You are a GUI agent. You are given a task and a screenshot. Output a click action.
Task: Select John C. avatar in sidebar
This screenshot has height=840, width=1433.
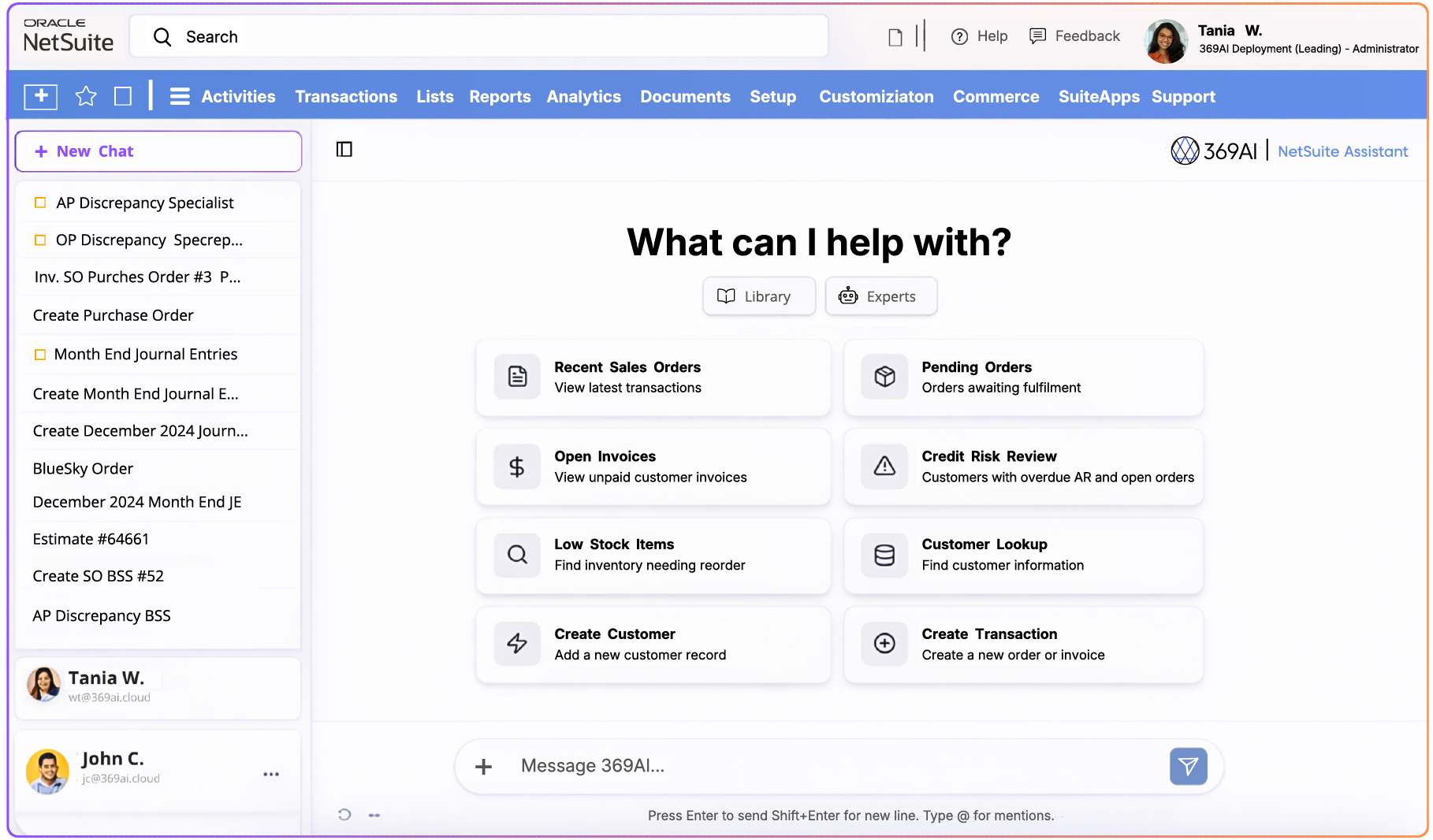point(47,771)
